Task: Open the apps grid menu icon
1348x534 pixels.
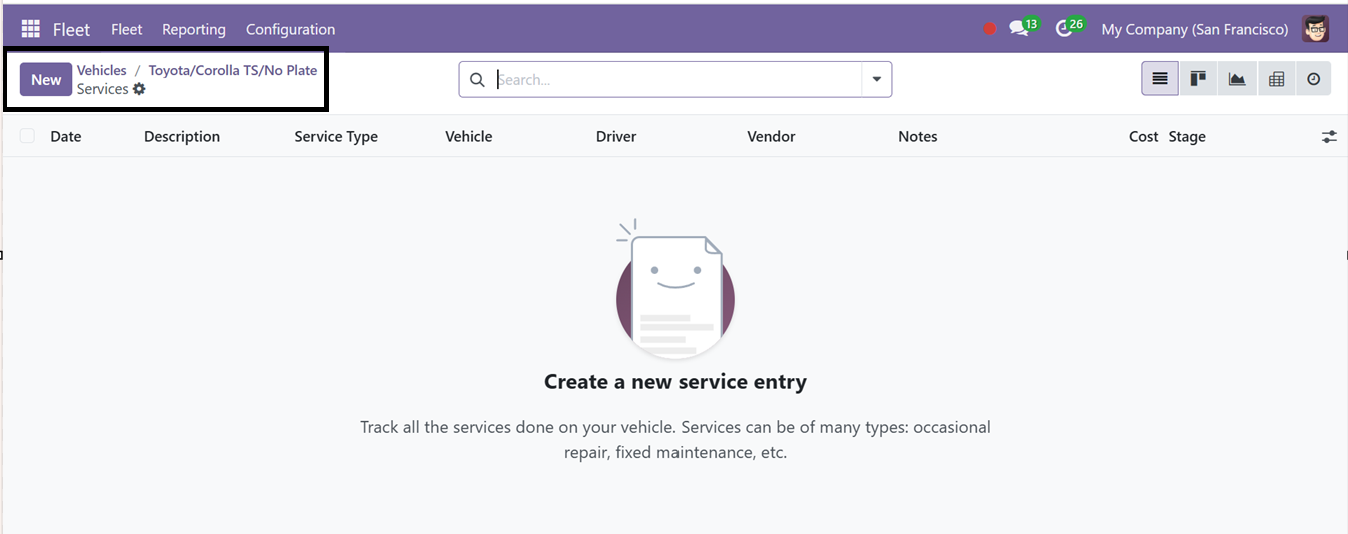Action: tap(31, 29)
